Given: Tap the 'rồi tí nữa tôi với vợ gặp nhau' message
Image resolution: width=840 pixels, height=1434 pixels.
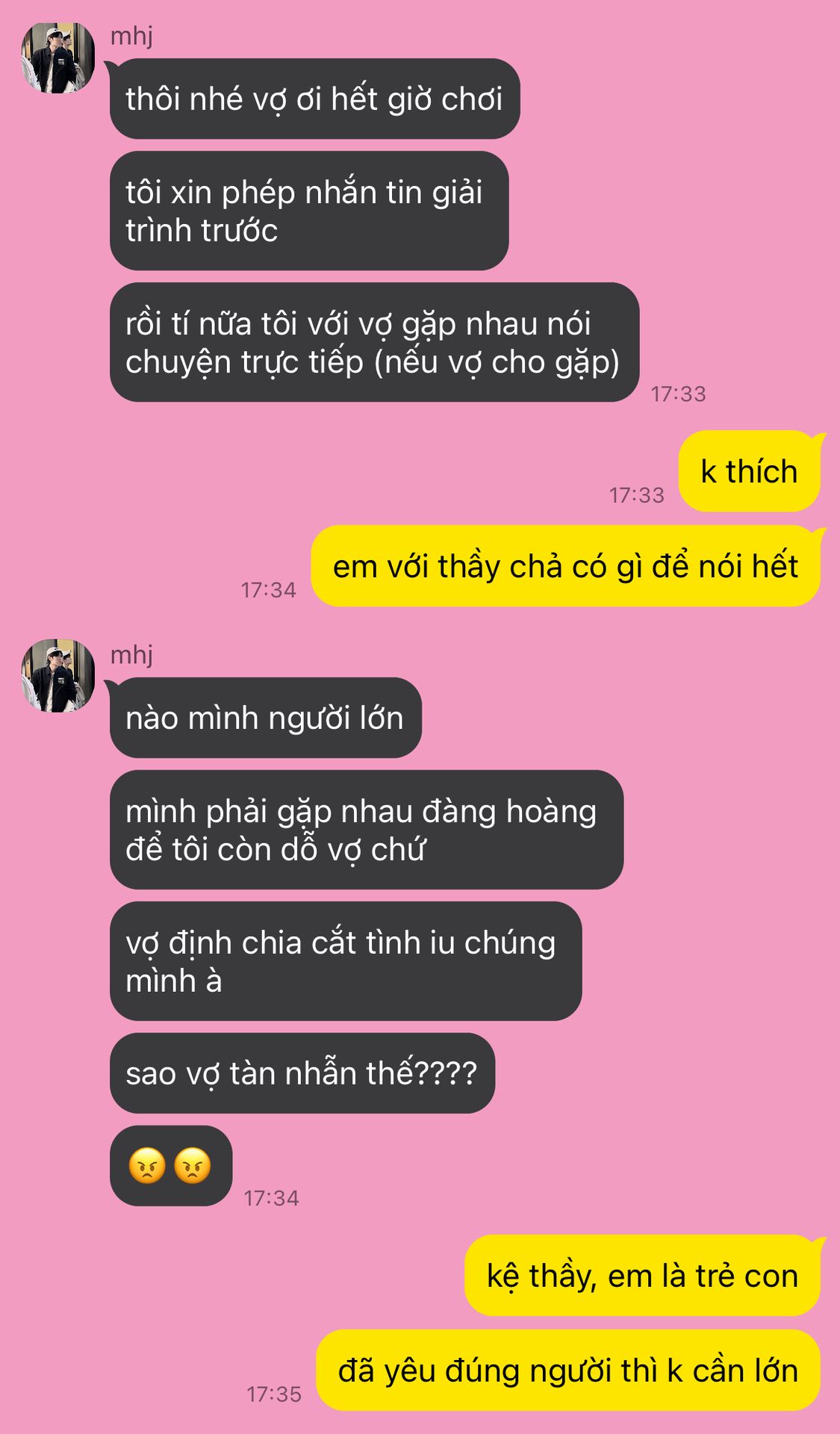Looking at the screenshot, I should [x=374, y=342].
